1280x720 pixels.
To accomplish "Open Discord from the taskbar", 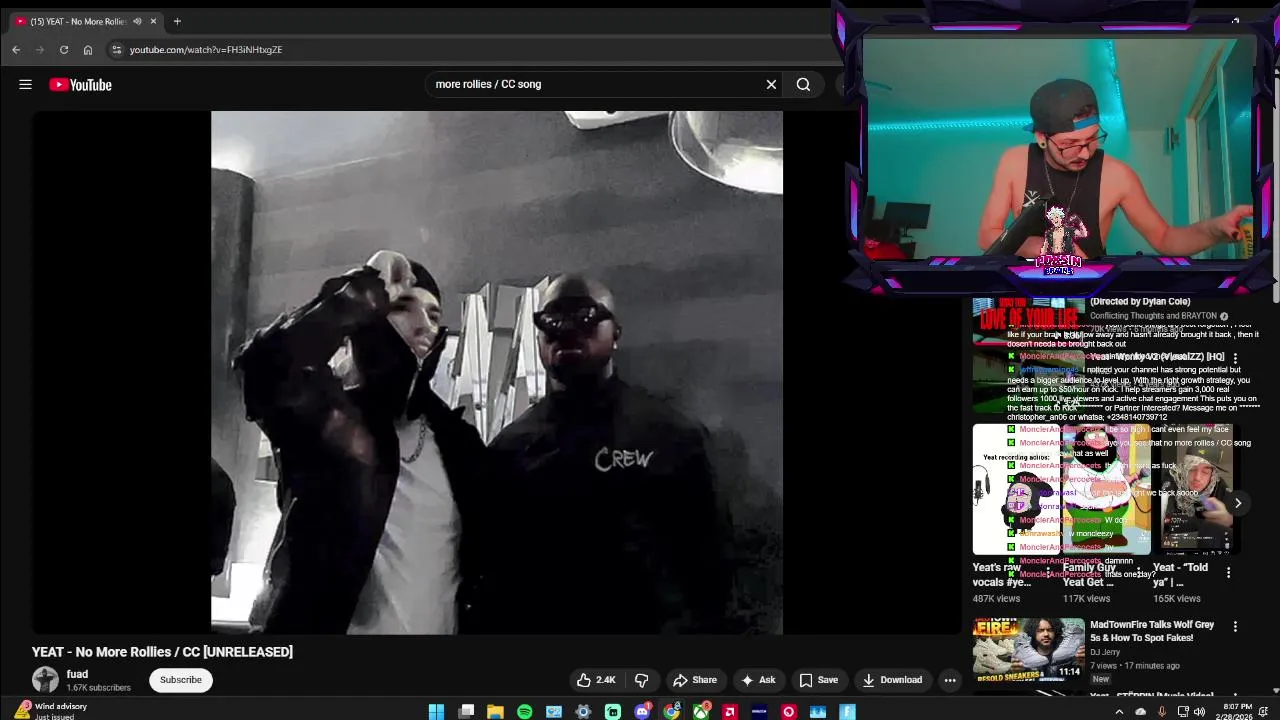I will pos(642,711).
